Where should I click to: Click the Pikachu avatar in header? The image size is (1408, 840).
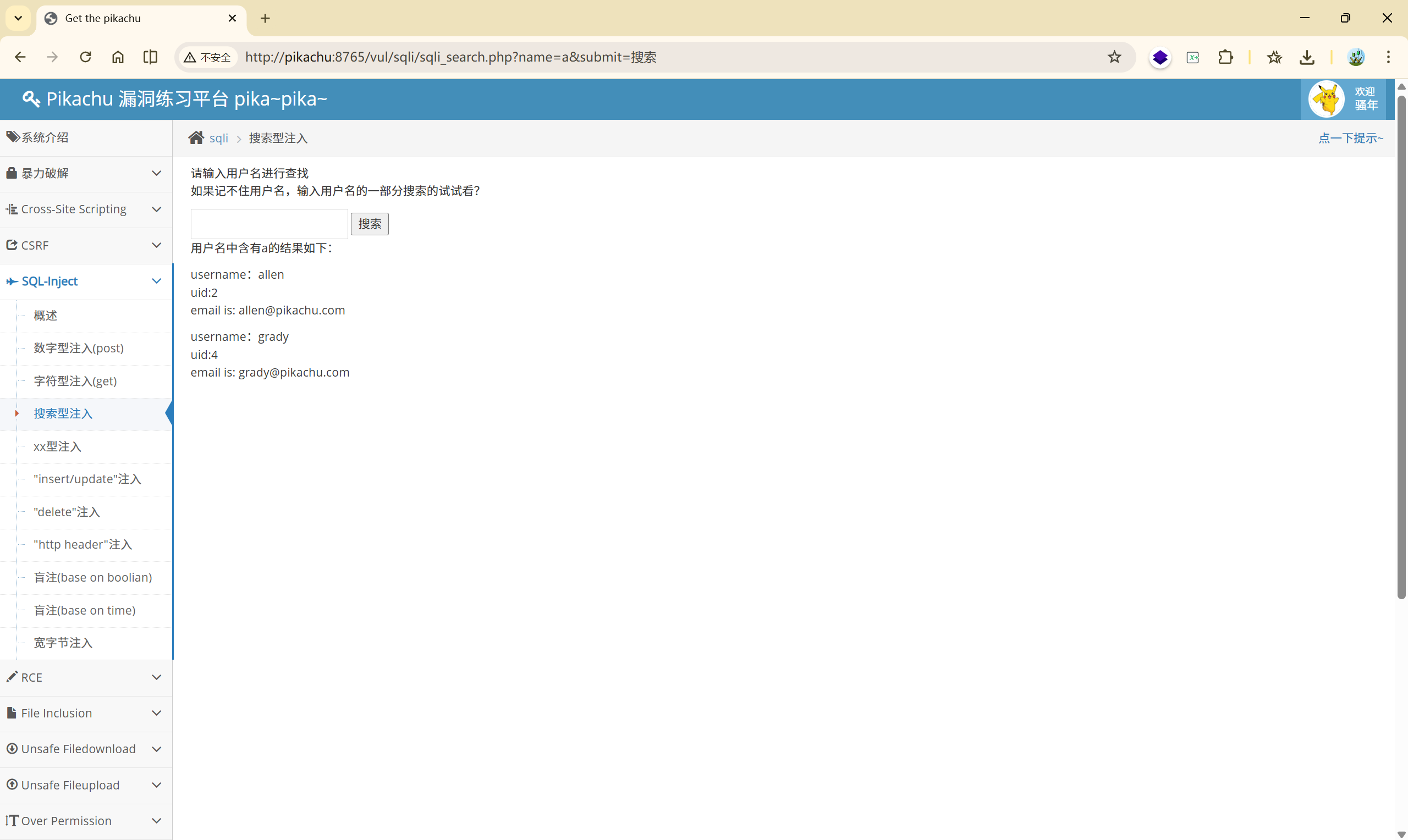1326,99
